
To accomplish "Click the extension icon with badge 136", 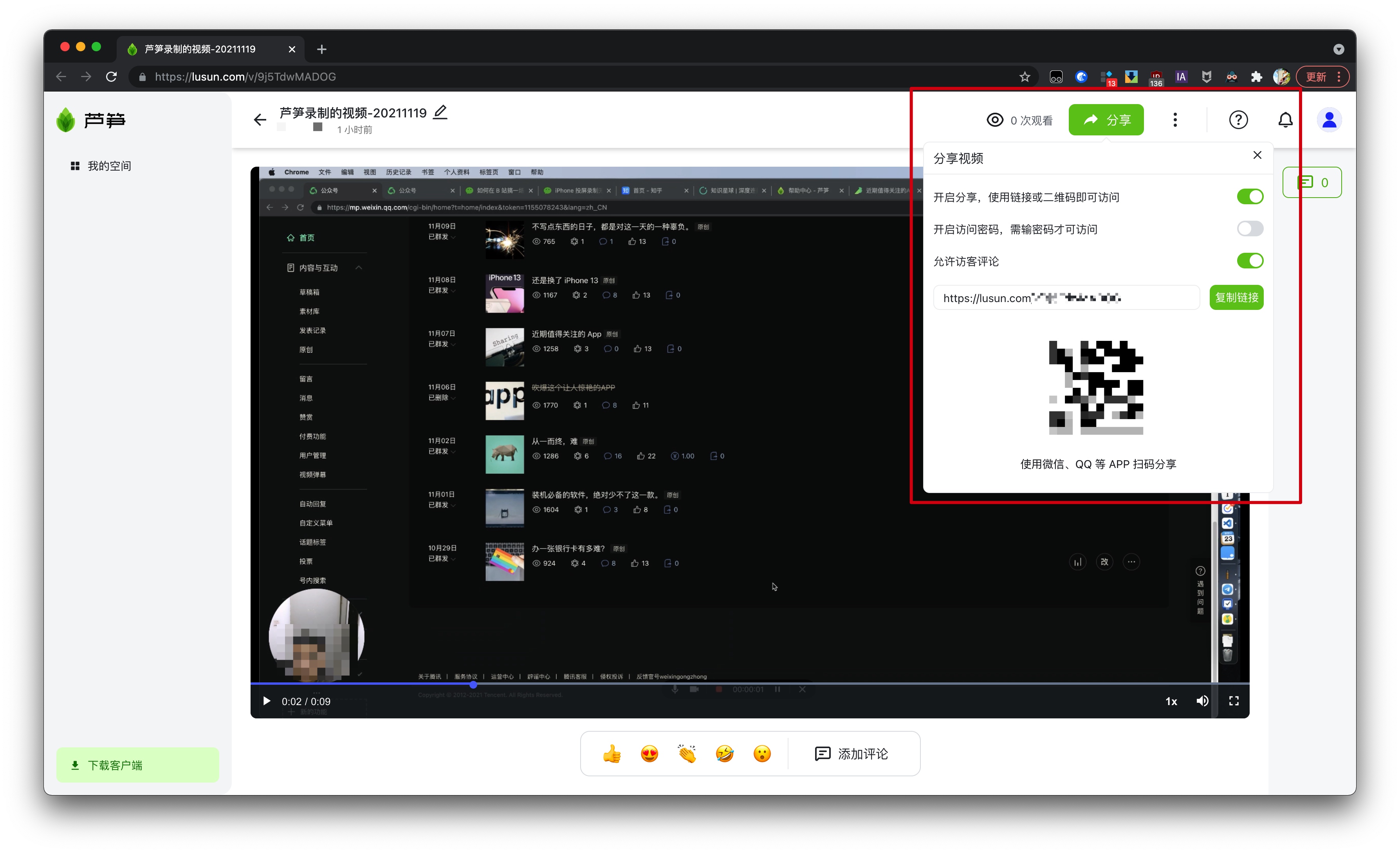I will (1156, 78).
